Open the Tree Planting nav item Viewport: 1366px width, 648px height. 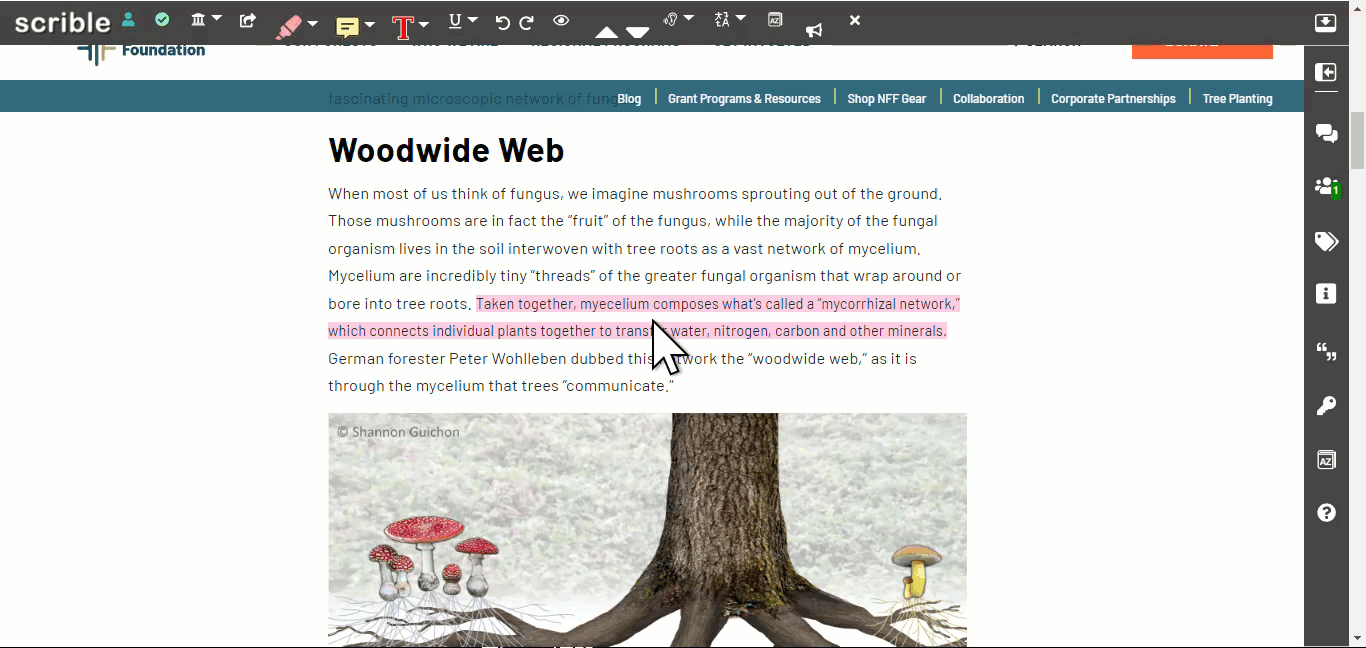pos(1237,98)
